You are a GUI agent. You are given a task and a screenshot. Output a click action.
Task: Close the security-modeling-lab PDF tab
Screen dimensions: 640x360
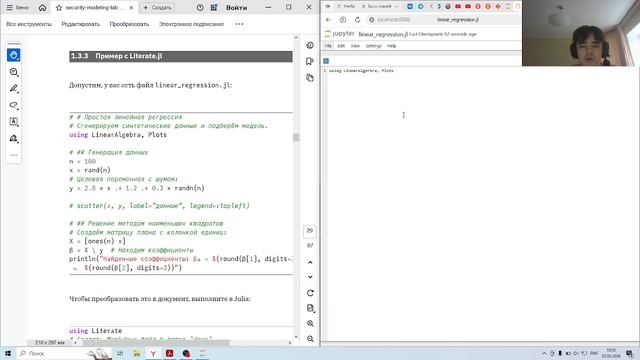coord(131,8)
